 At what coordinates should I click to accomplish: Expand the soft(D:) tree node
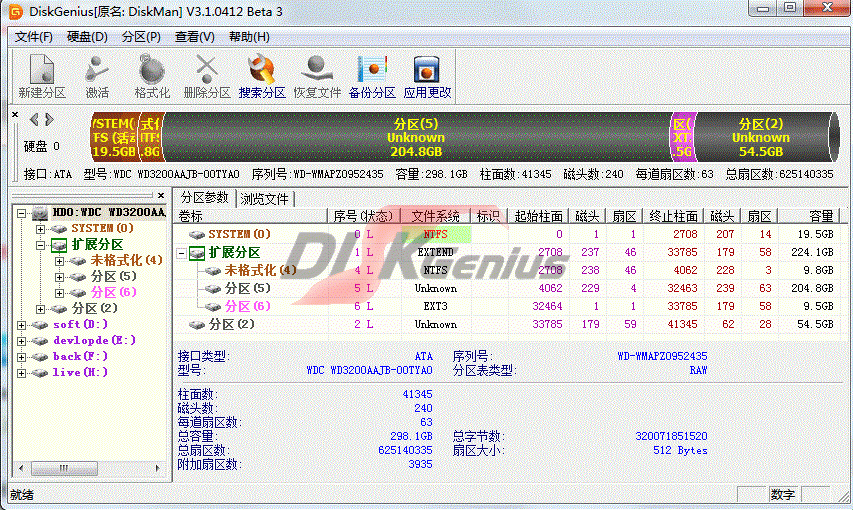point(22,325)
